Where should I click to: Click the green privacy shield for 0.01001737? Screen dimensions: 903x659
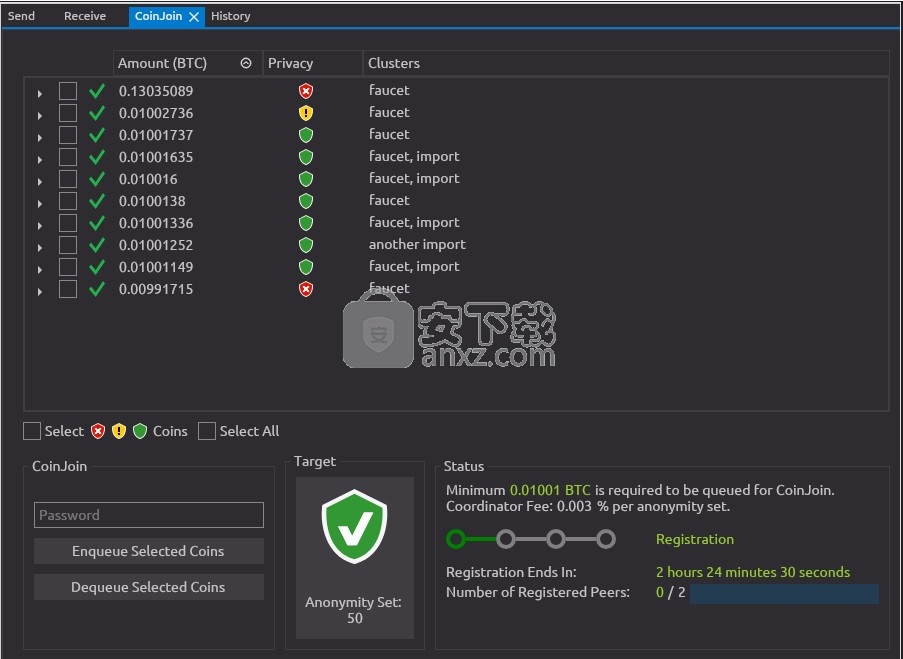306,135
